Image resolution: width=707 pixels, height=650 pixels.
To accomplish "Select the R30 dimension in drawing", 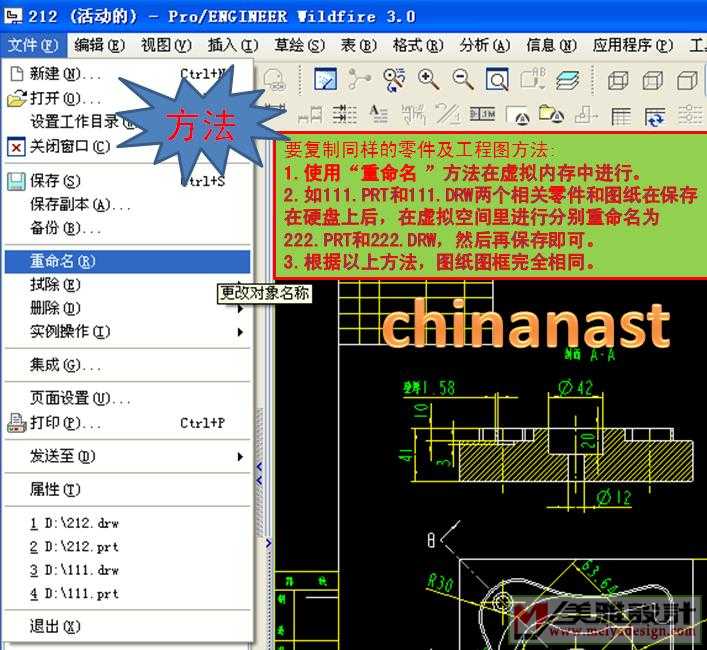I will 440,583.
